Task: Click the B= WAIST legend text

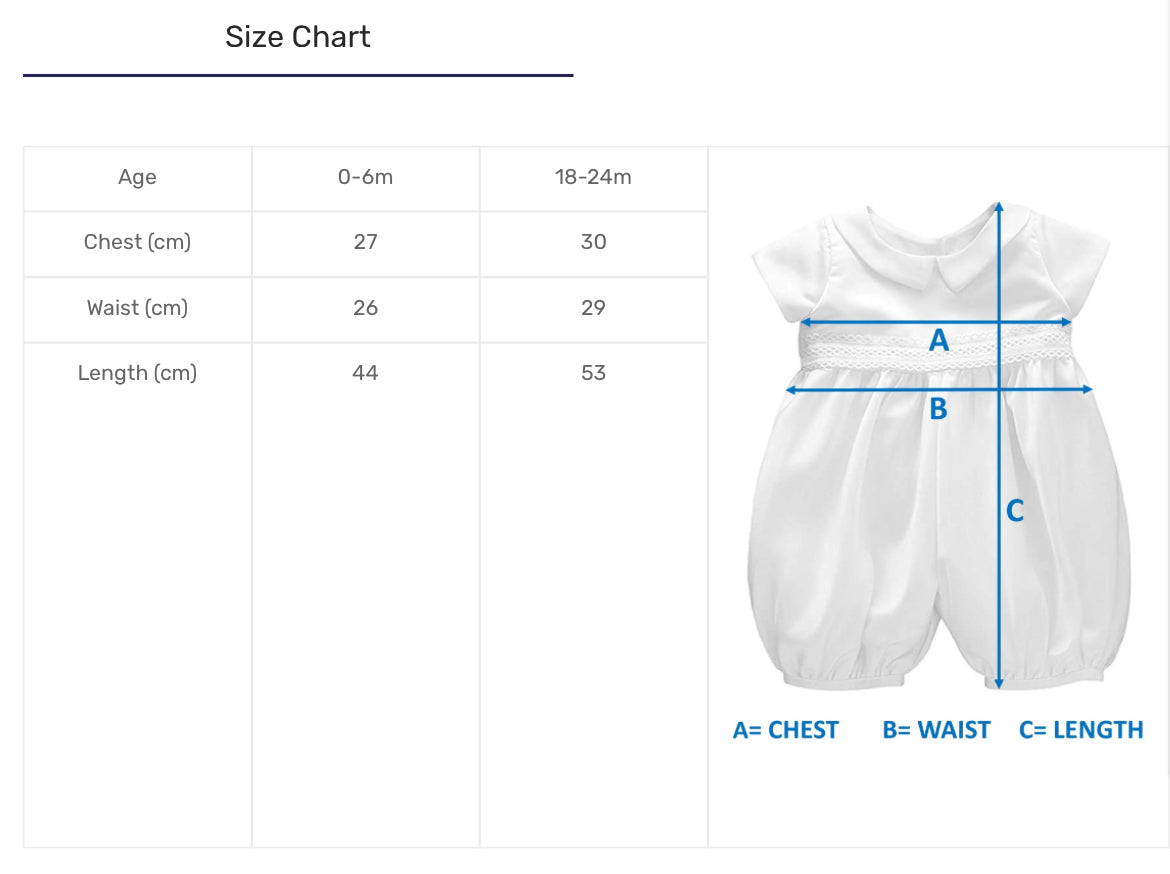Action: click(936, 730)
